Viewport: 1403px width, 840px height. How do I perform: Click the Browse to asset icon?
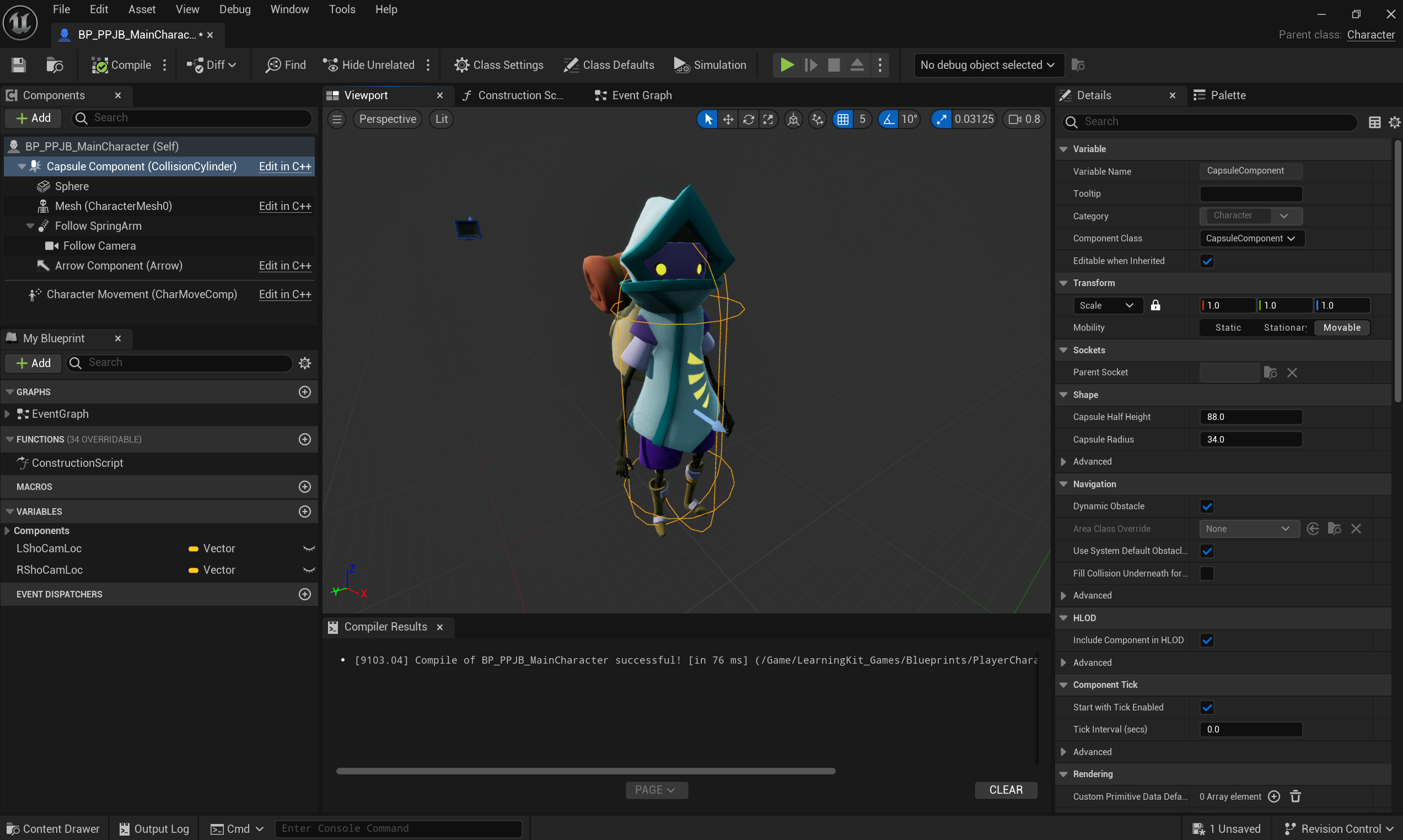[x=55, y=65]
